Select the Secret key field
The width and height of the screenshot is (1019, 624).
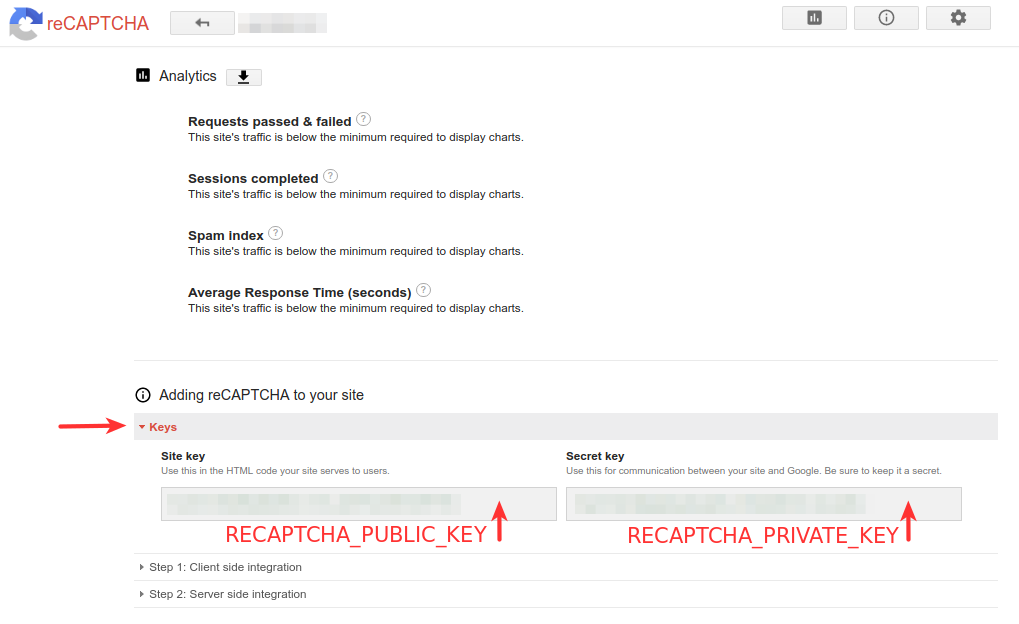pos(763,503)
